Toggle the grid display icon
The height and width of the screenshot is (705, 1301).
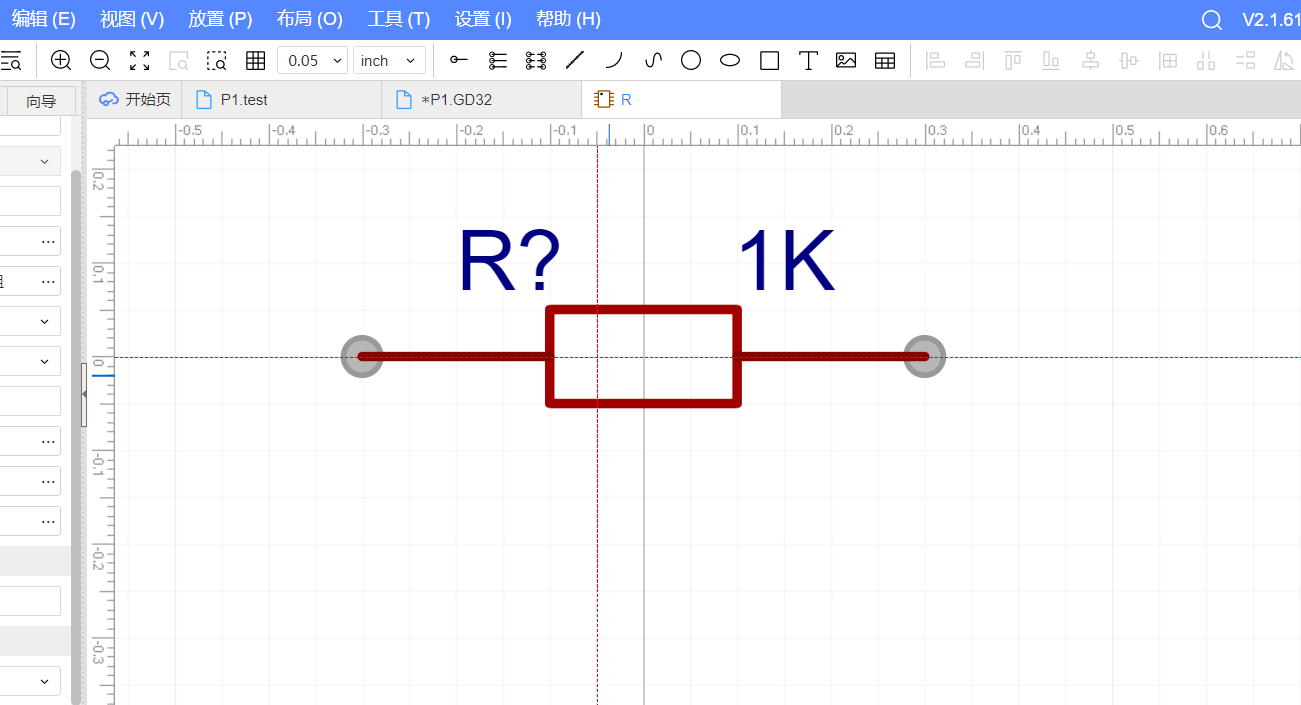(x=255, y=60)
